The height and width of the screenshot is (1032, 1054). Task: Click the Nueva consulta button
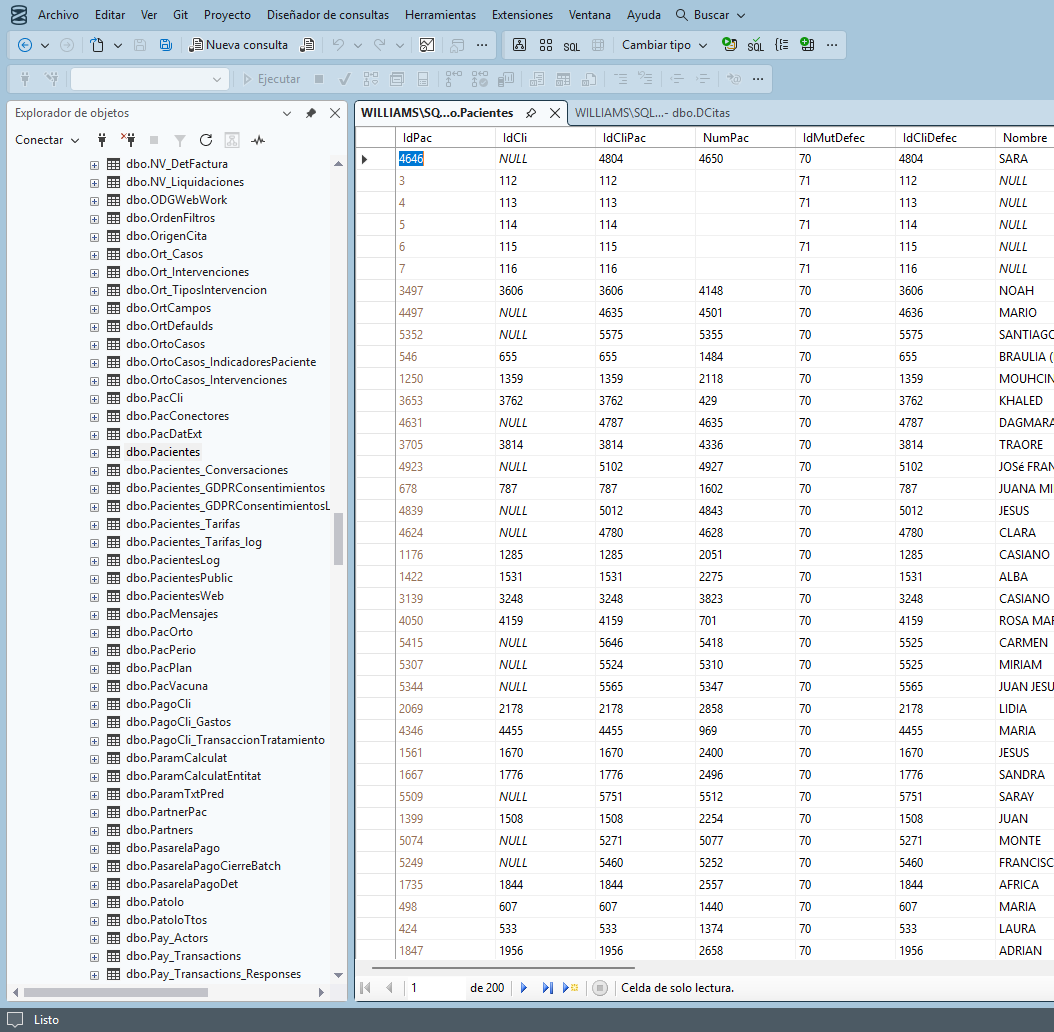click(x=239, y=45)
